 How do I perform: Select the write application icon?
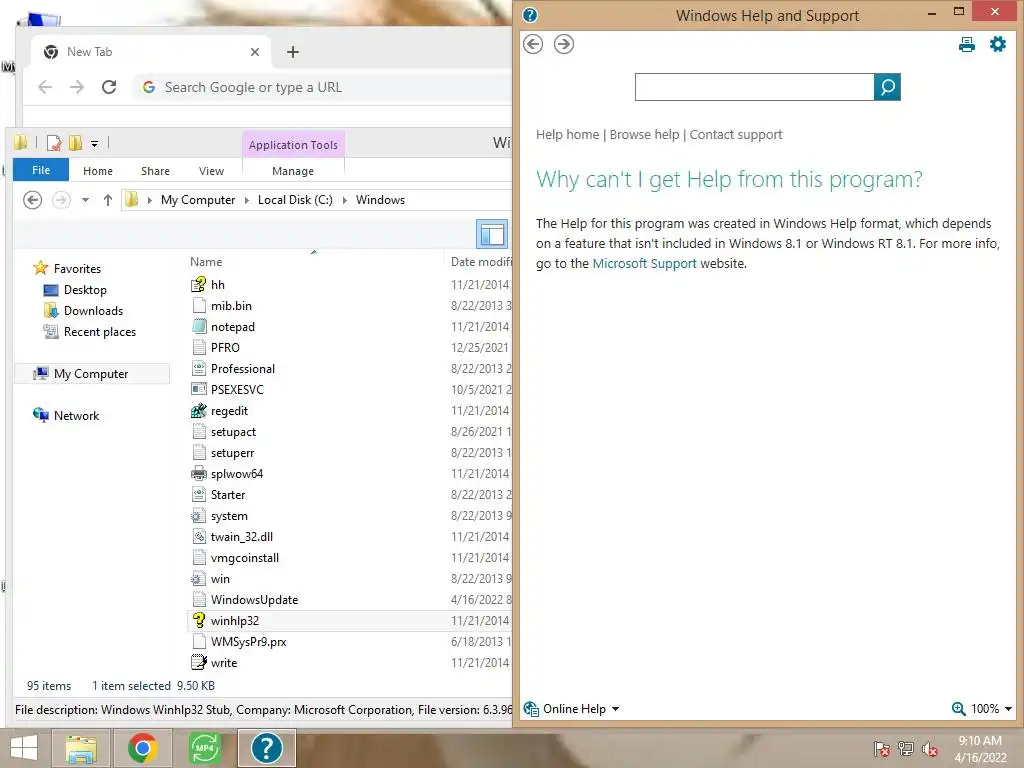(199, 662)
